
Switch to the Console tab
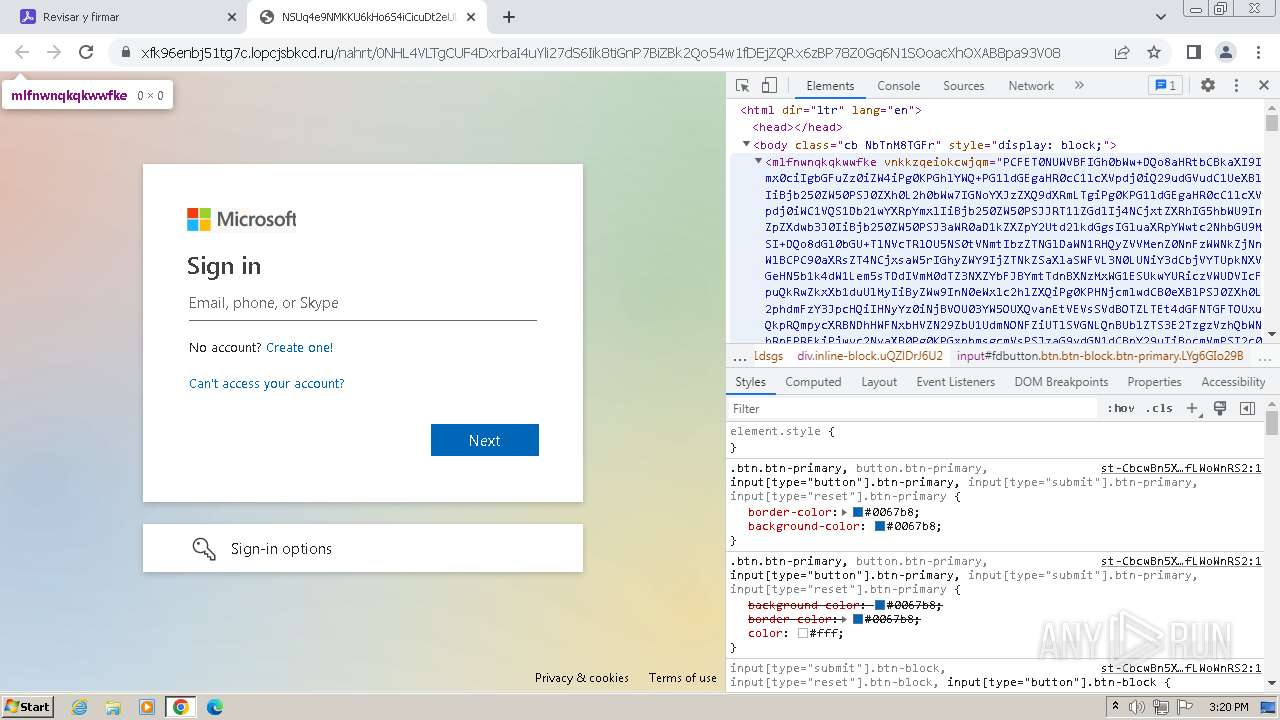point(898,86)
